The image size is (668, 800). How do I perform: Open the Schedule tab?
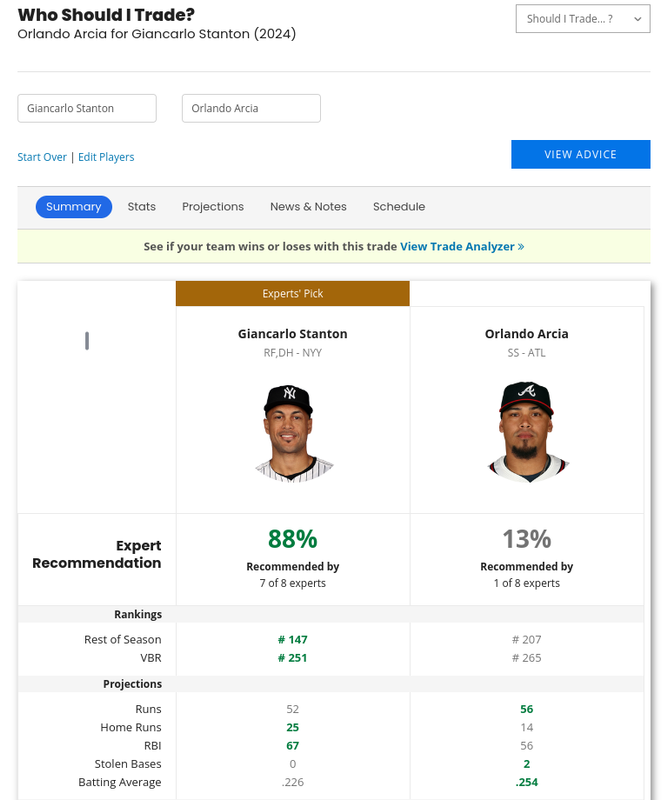[399, 207]
